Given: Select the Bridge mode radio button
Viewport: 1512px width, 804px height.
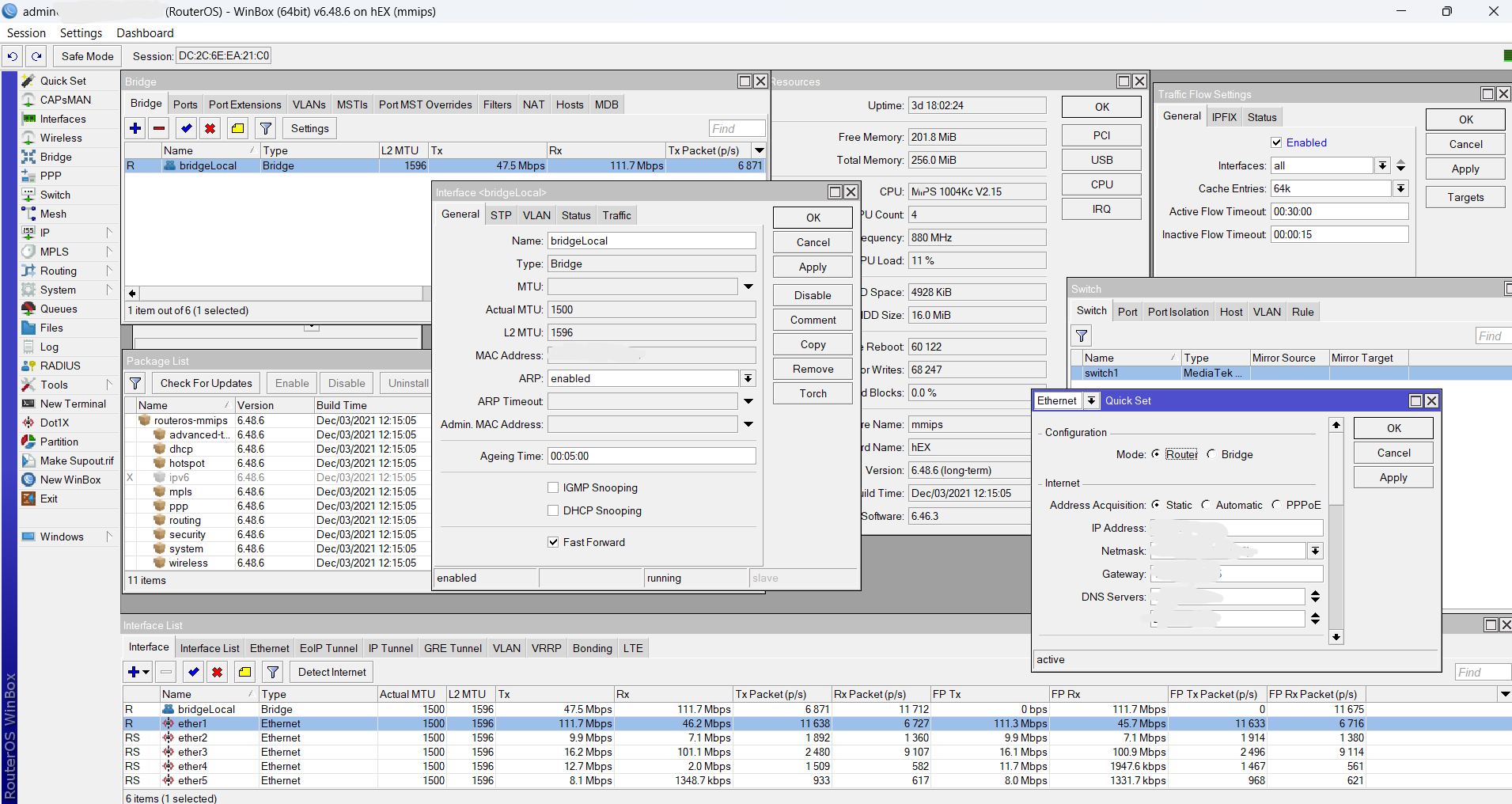Looking at the screenshot, I should (x=1211, y=454).
